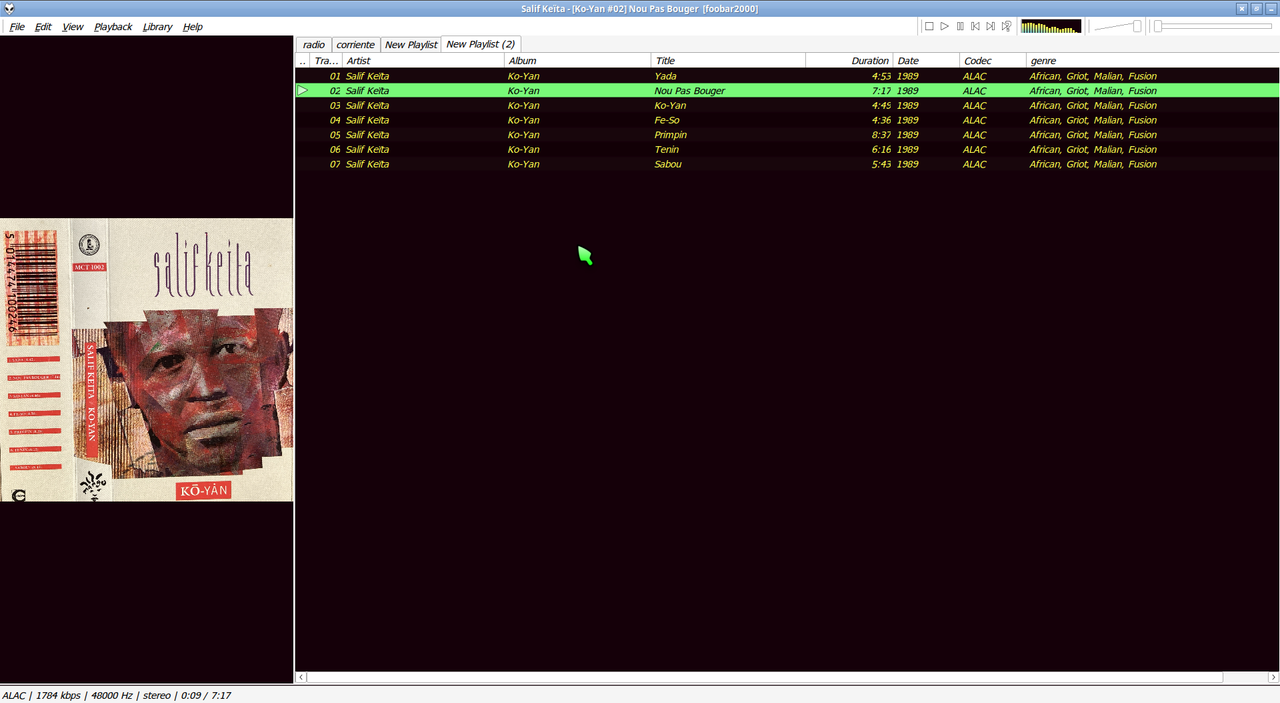Click the Track number column header
This screenshot has width=1280, height=703.
pos(326,61)
